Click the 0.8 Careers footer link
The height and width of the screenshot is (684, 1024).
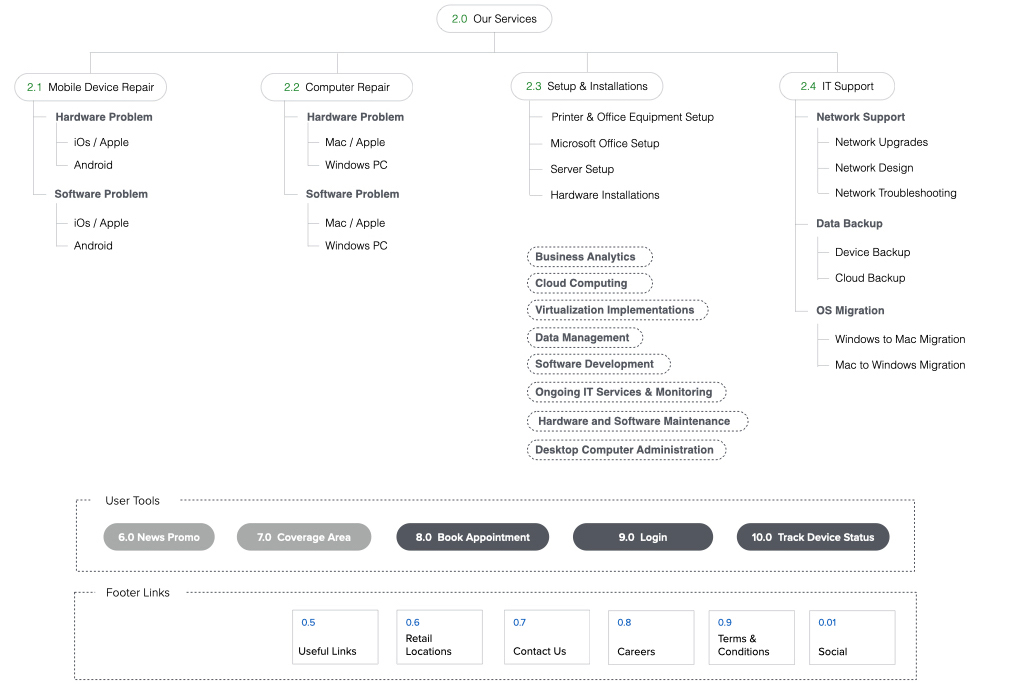tap(650, 637)
